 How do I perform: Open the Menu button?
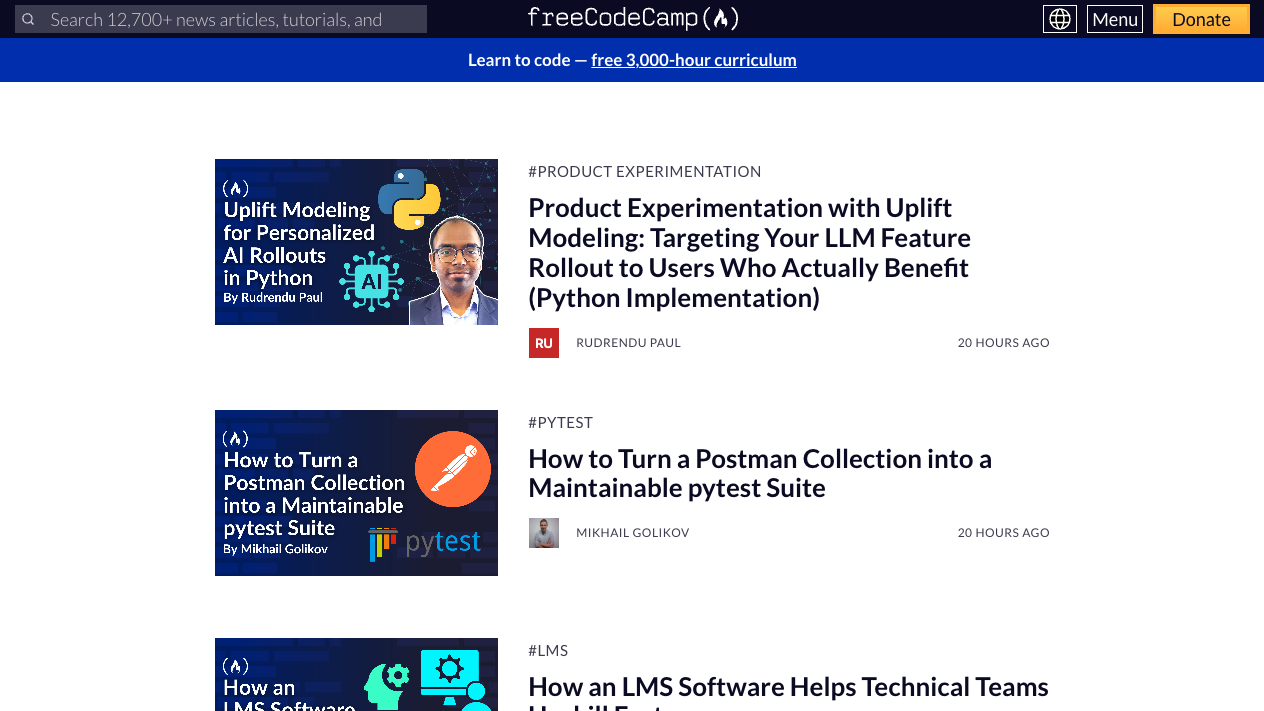(1115, 19)
